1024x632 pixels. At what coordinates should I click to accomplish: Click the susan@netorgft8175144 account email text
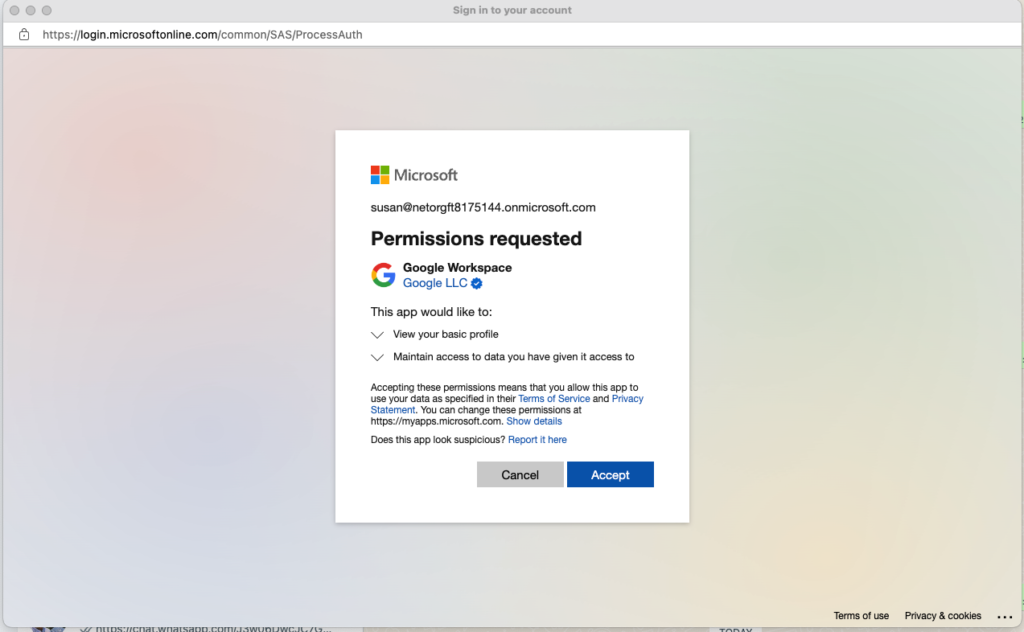(483, 208)
